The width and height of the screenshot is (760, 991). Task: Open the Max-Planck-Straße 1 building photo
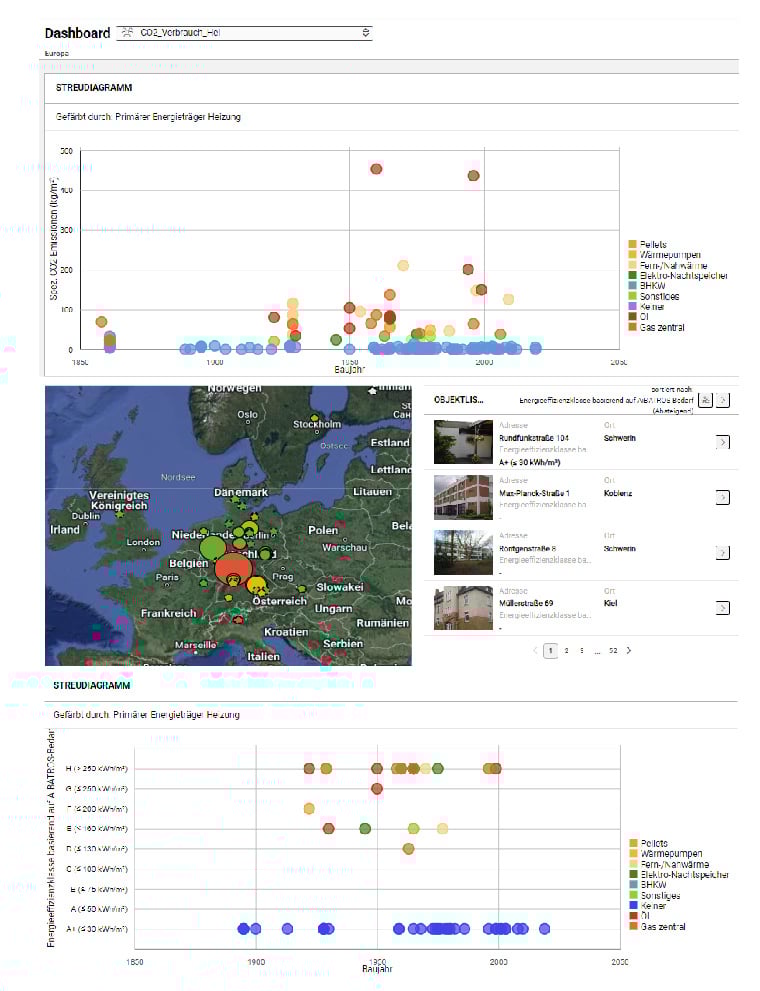(x=463, y=497)
